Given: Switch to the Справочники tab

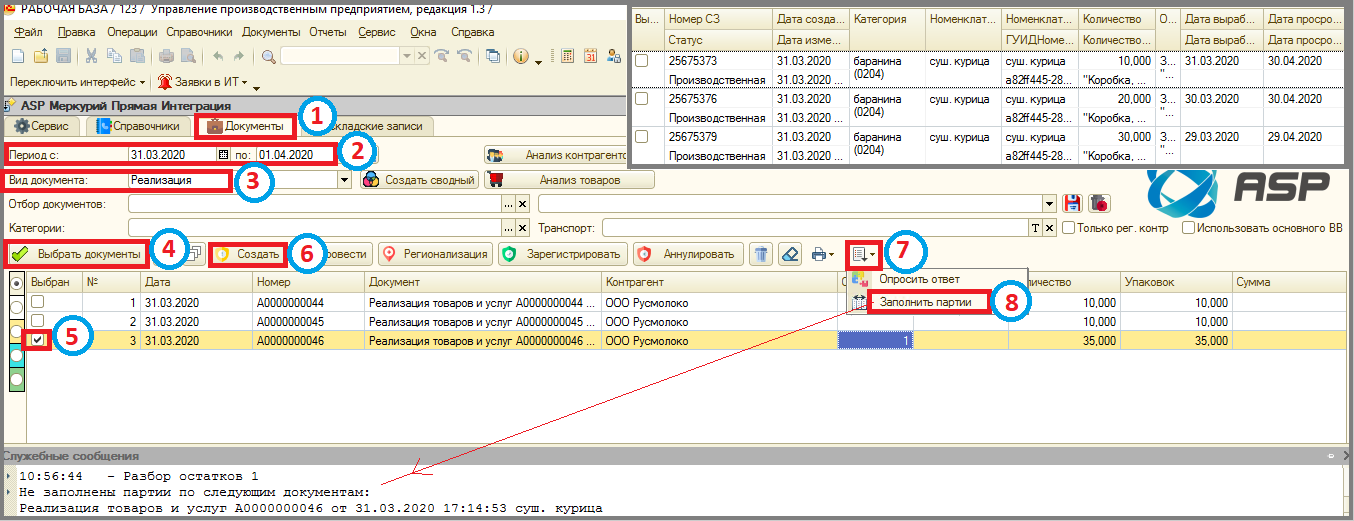Looking at the screenshot, I should 139,126.
